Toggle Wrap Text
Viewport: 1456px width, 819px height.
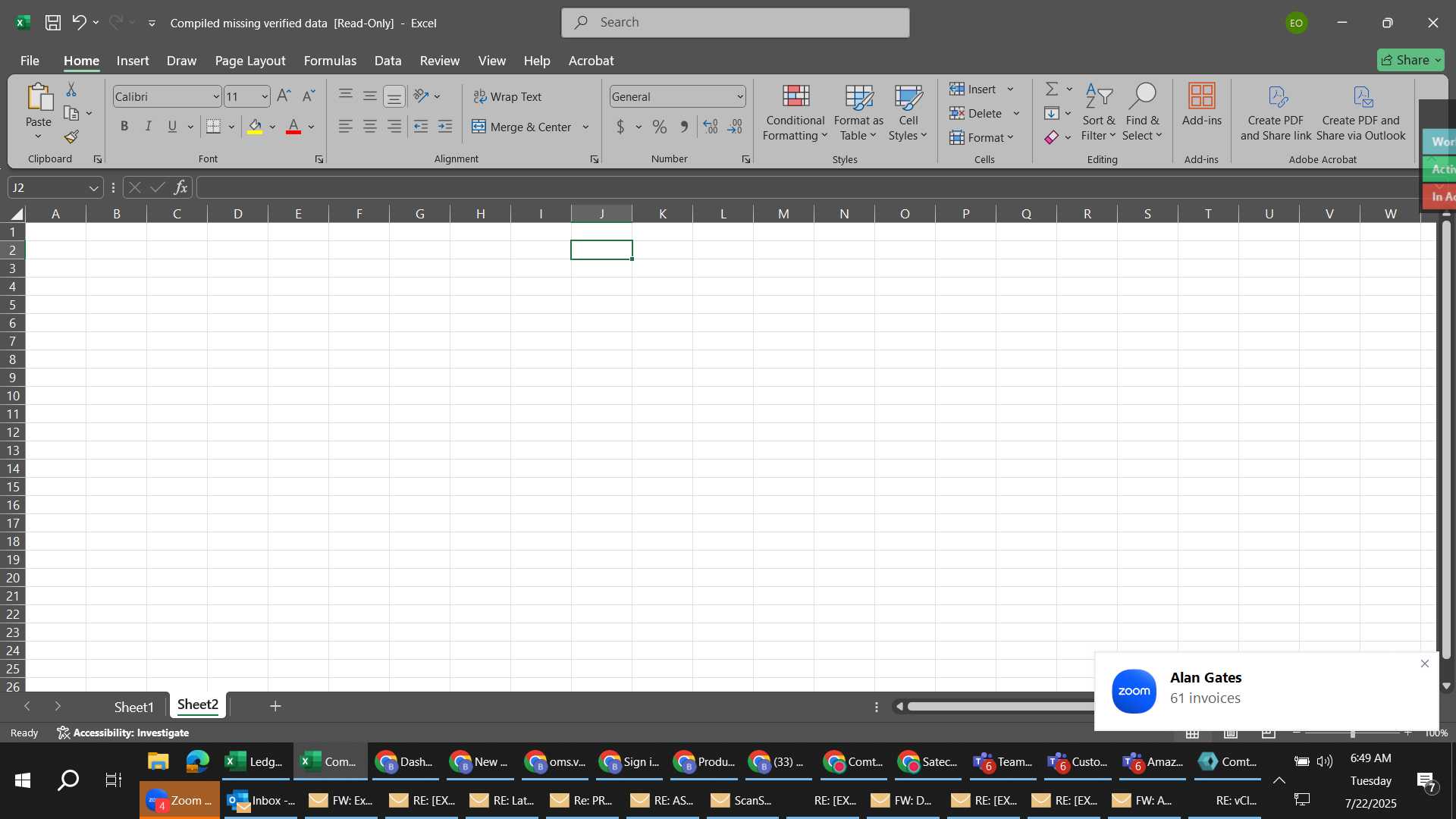508,96
